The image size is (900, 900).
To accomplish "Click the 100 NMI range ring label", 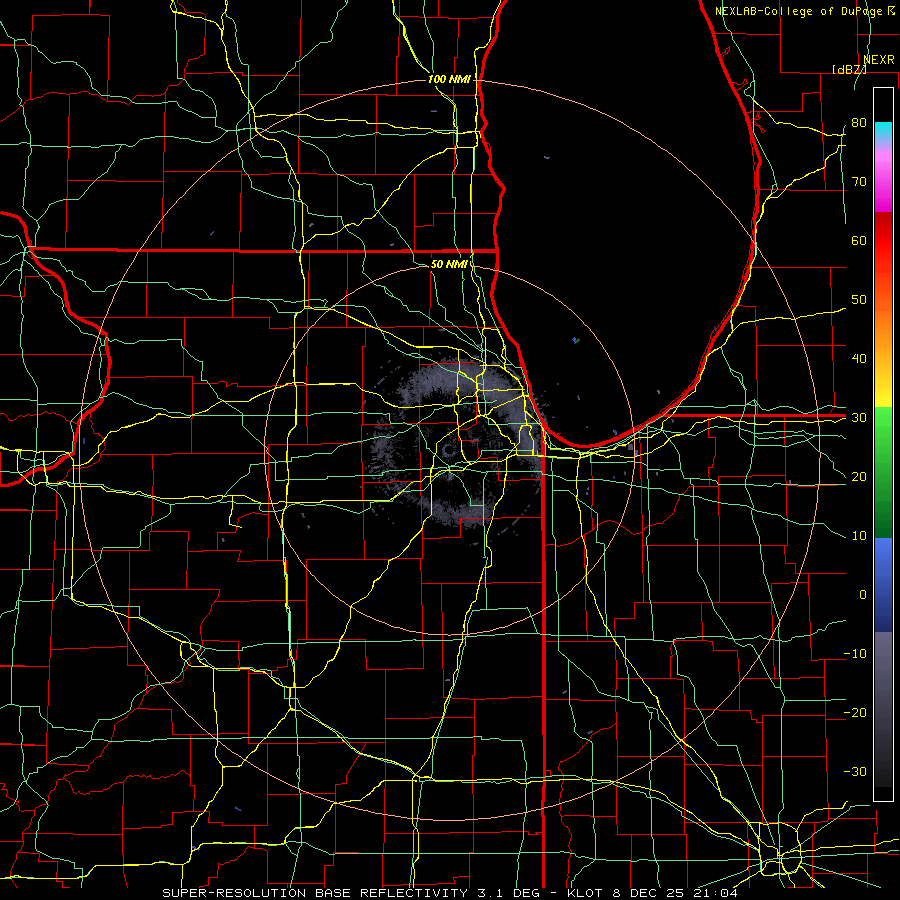I will (x=449, y=79).
